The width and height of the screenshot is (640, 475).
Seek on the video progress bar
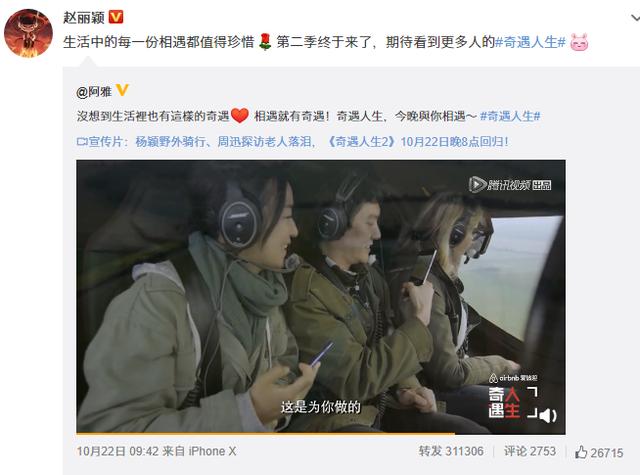click(321, 433)
